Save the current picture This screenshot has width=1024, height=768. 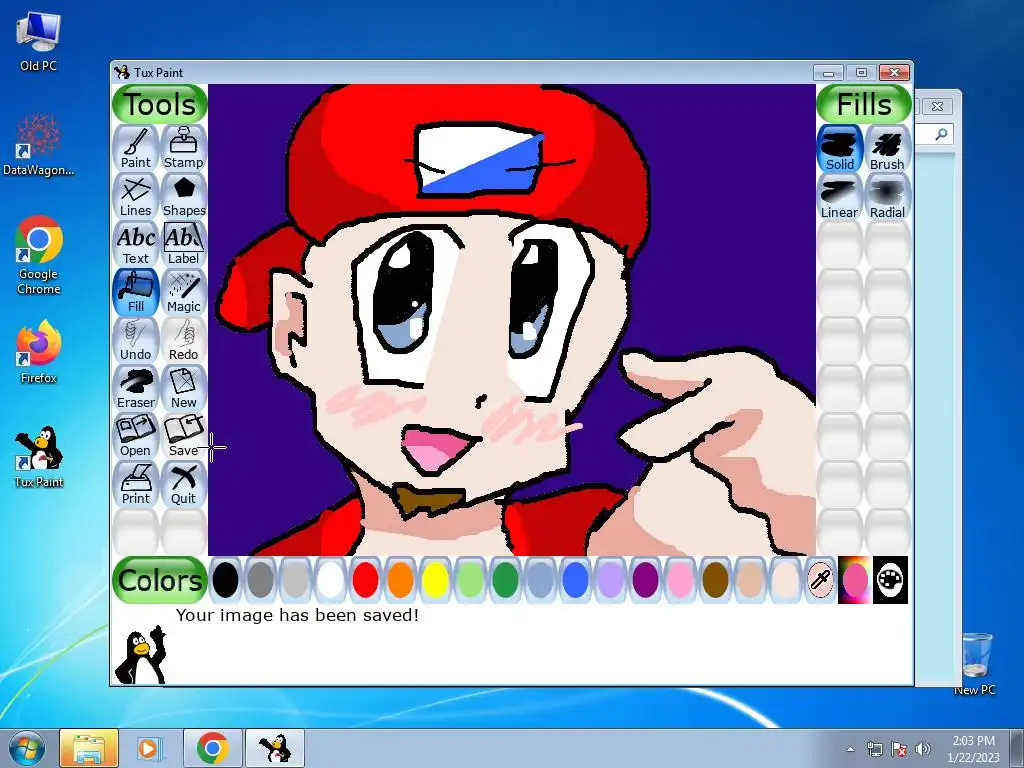tap(184, 436)
